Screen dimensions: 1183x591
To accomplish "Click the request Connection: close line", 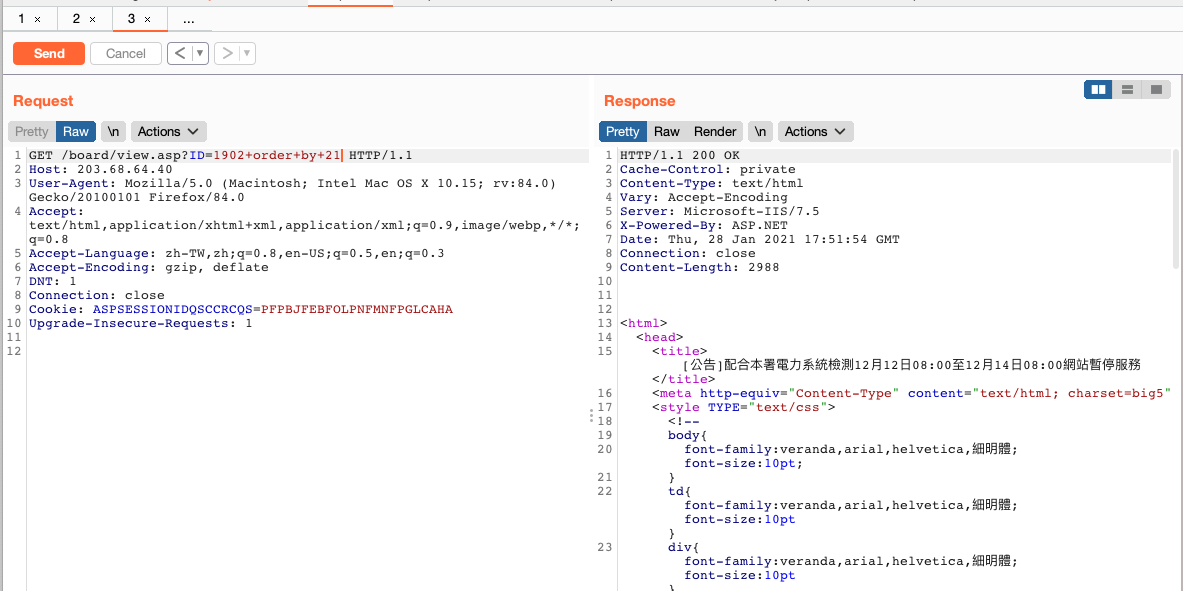I will pos(97,295).
